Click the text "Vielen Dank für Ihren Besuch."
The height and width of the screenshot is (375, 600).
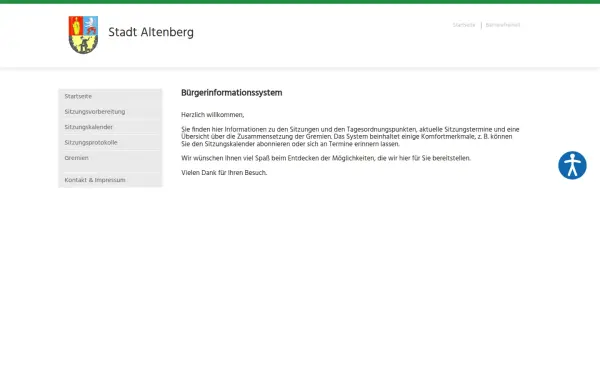point(224,173)
